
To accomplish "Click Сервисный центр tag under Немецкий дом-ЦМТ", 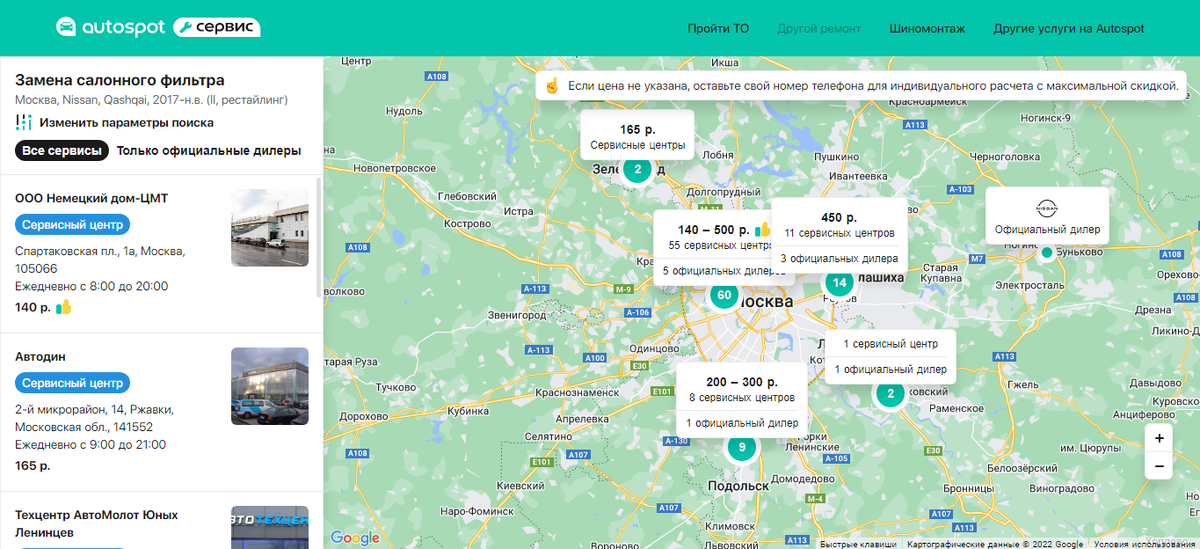I will (72, 225).
